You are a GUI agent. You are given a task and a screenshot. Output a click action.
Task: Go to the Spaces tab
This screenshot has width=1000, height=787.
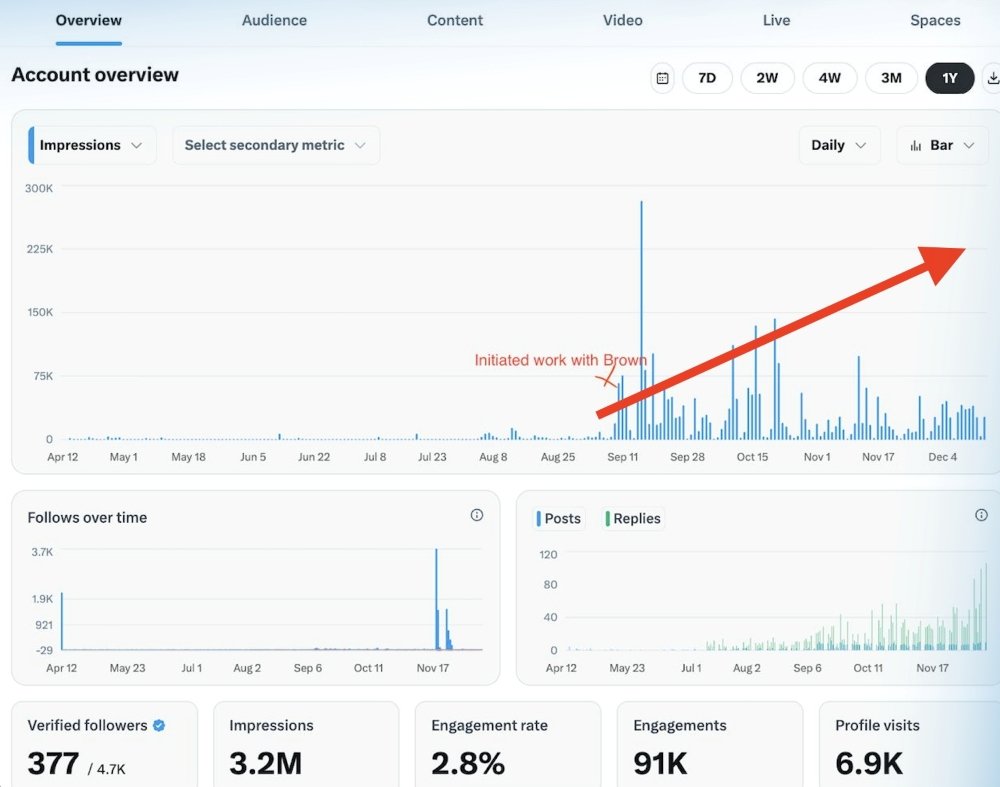[935, 20]
